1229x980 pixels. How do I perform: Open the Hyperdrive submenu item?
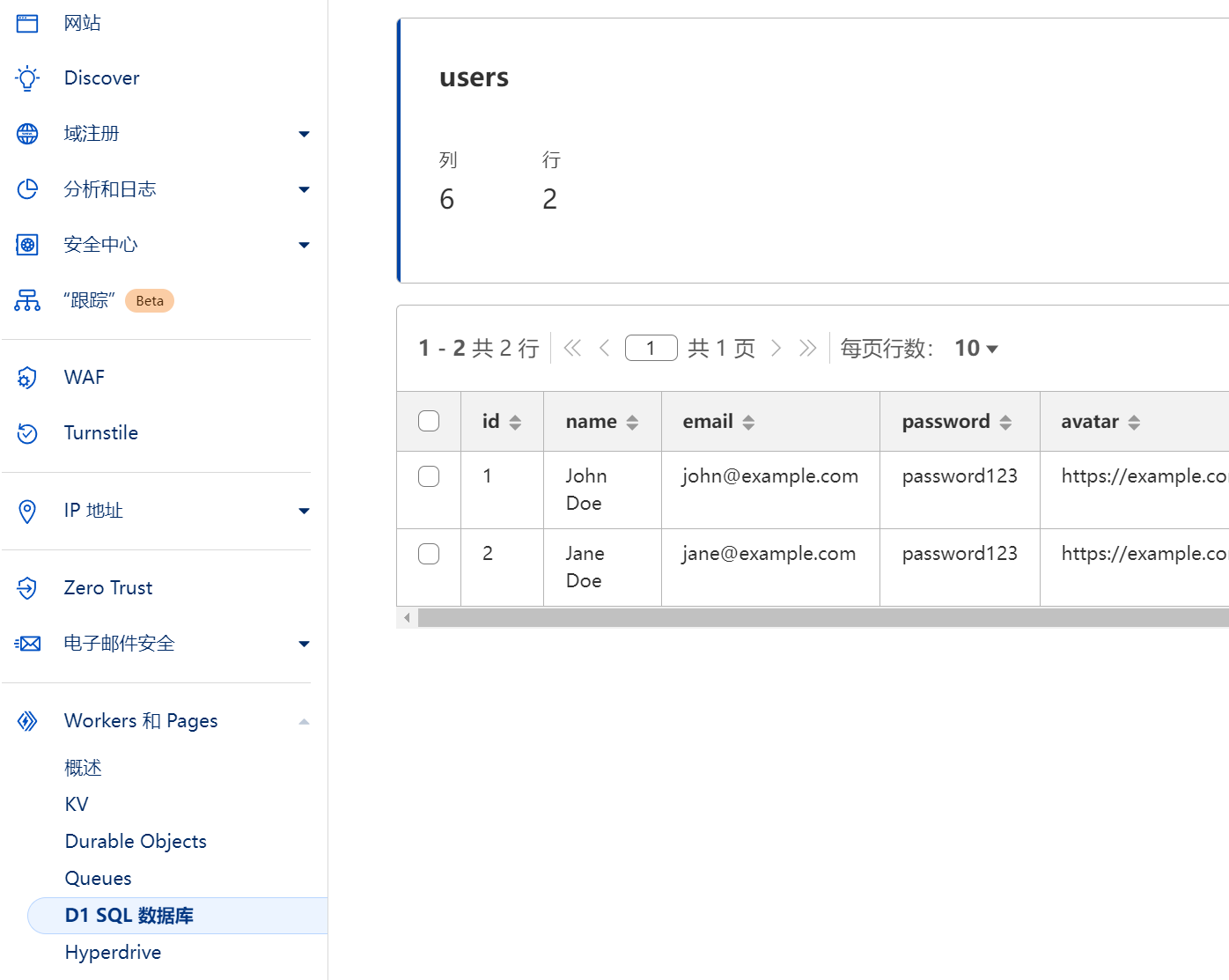[x=113, y=953]
